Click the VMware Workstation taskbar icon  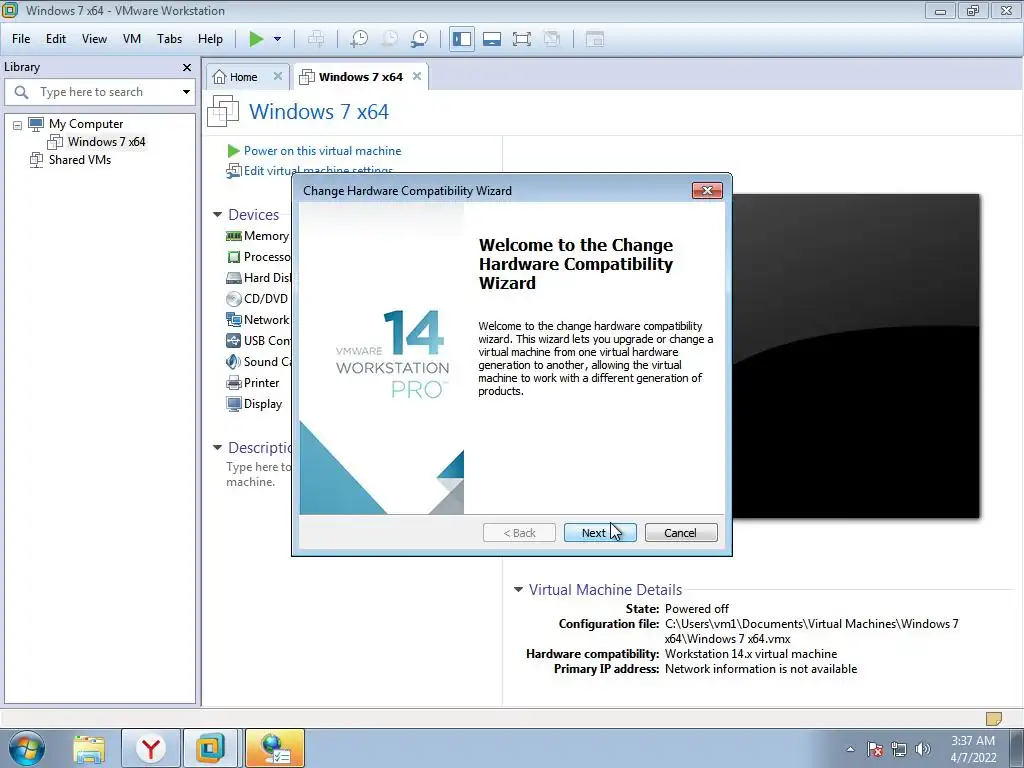tap(210, 748)
